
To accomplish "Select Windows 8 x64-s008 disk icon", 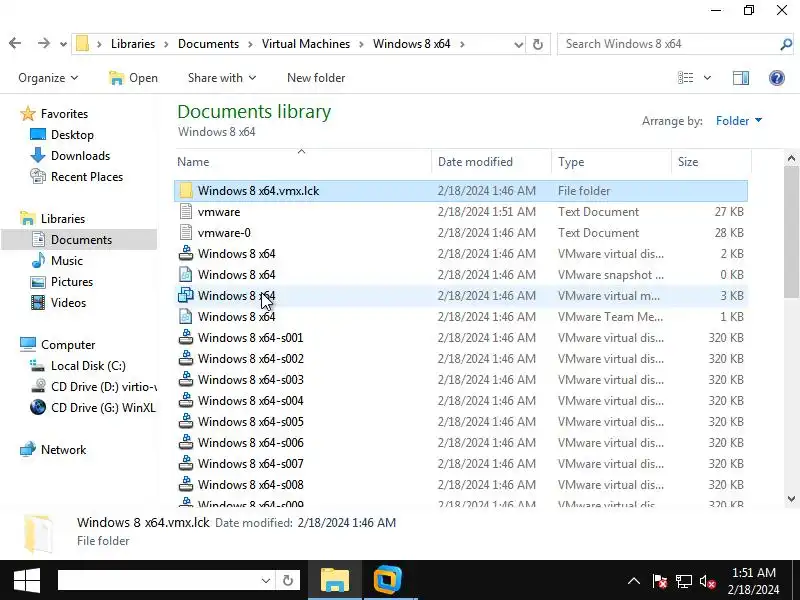I will [x=186, y=484].
